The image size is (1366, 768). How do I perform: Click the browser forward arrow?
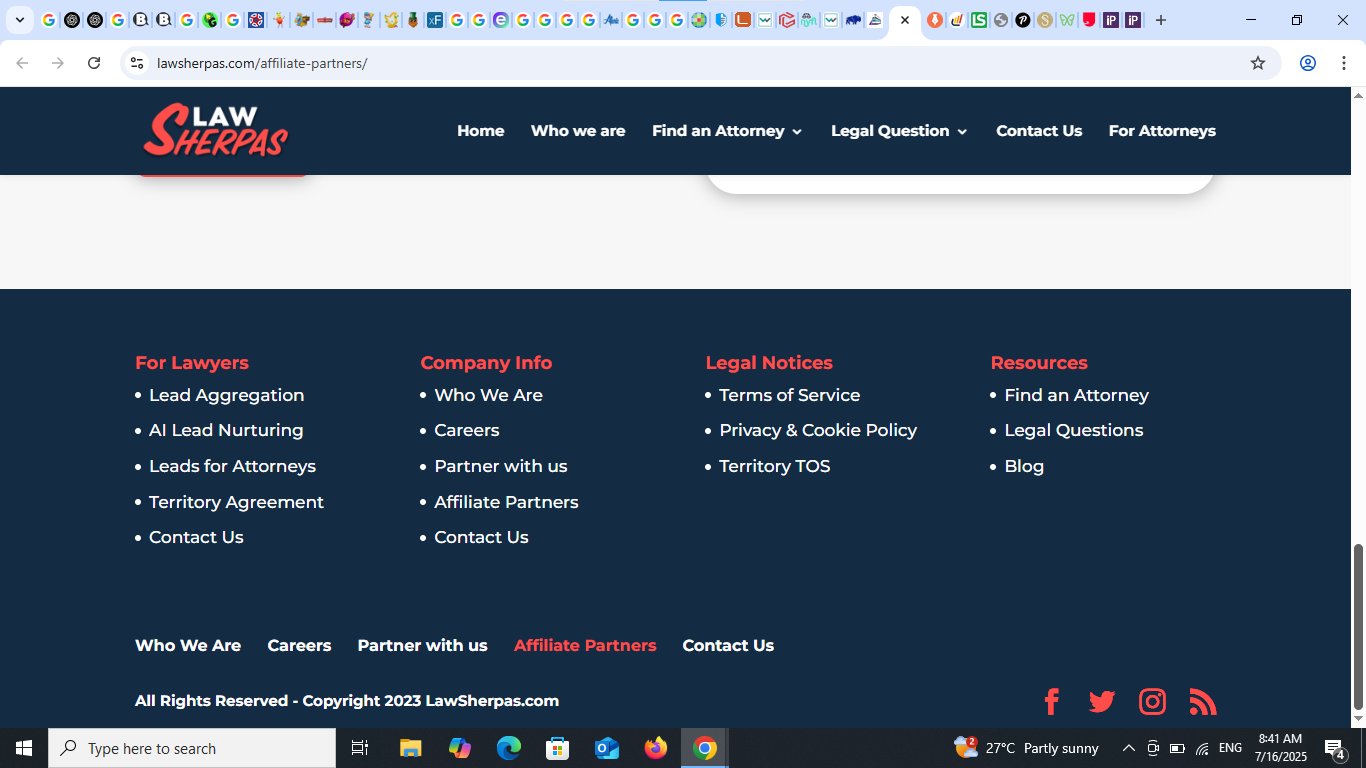point(58,63)
